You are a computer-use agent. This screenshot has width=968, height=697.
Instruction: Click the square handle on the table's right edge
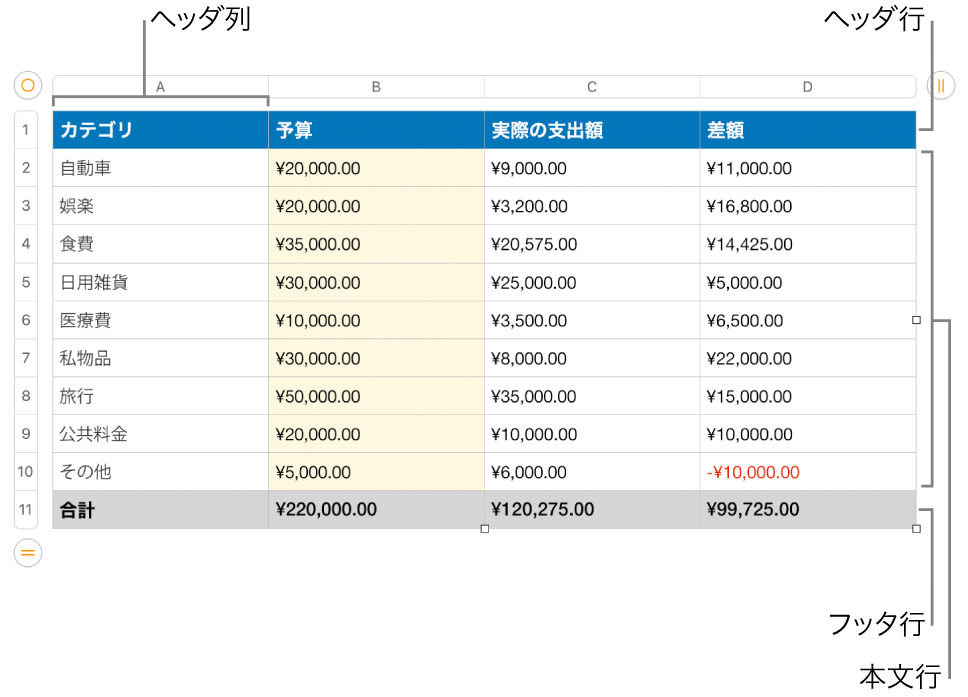[x=915, y=319]
